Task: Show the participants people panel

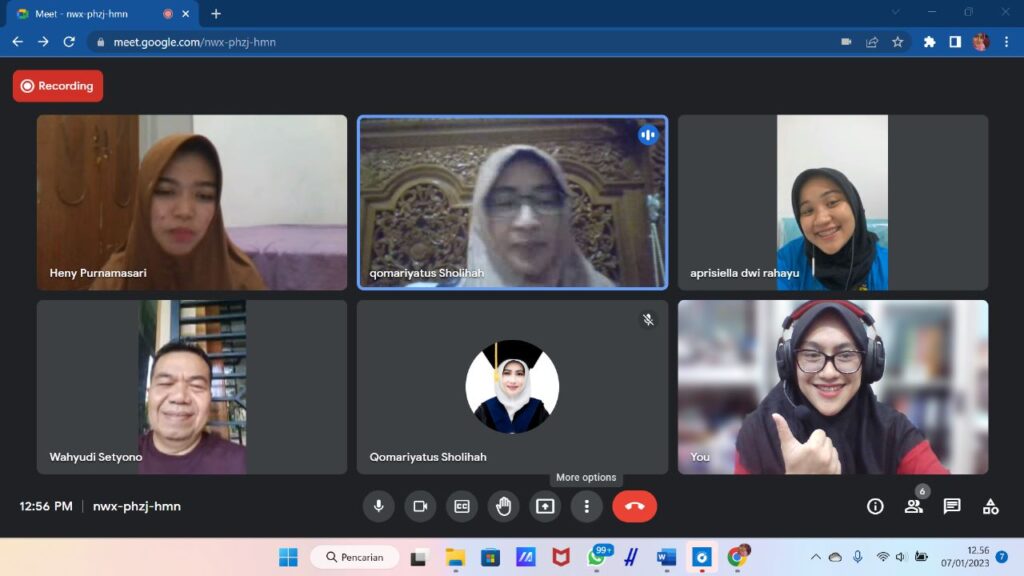Action: pos(914,506)
